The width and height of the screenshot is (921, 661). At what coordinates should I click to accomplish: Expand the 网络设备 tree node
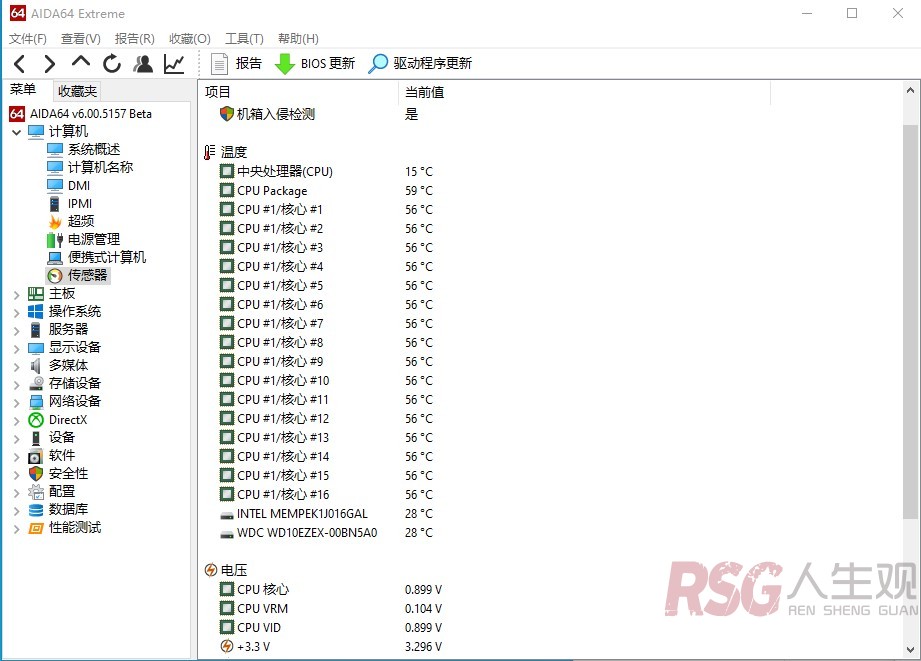(x=16, y=403)
